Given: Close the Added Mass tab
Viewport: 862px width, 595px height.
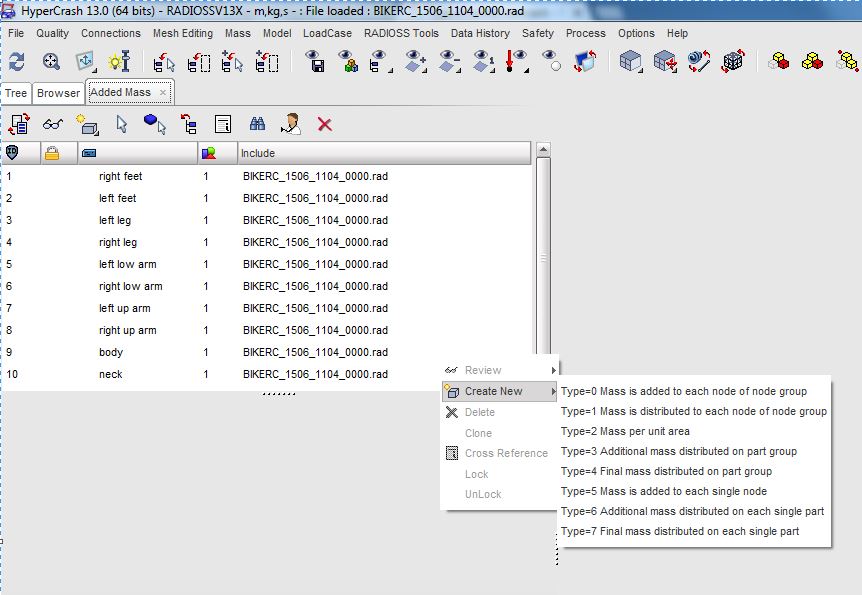Looking at the screenshot, I should click(x=163, y=92).
